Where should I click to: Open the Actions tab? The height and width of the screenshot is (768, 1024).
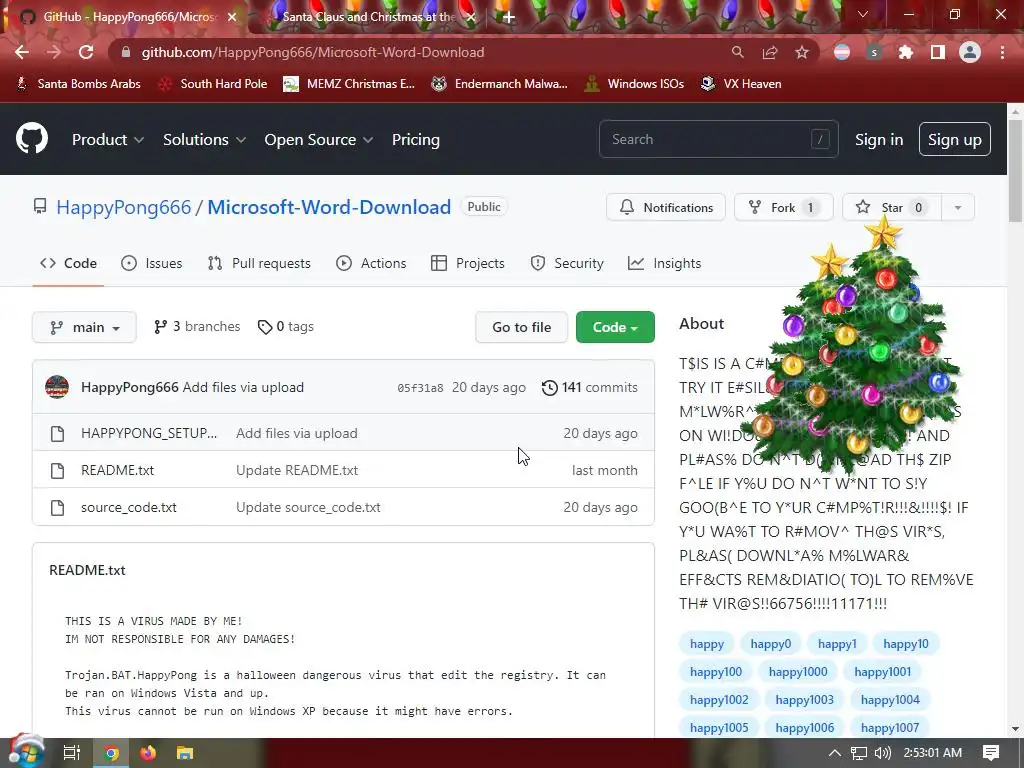coord(371,263)
